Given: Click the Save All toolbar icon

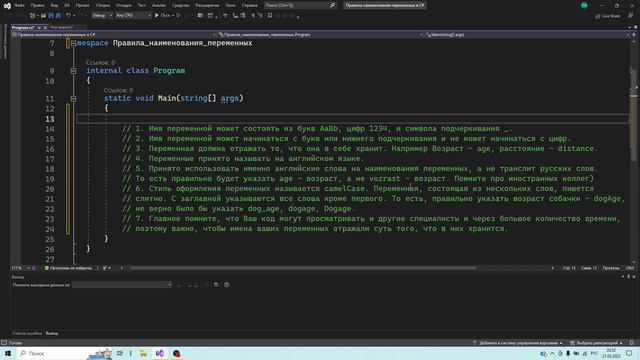Looking at the screenshot, I should (x=58, y=16).
